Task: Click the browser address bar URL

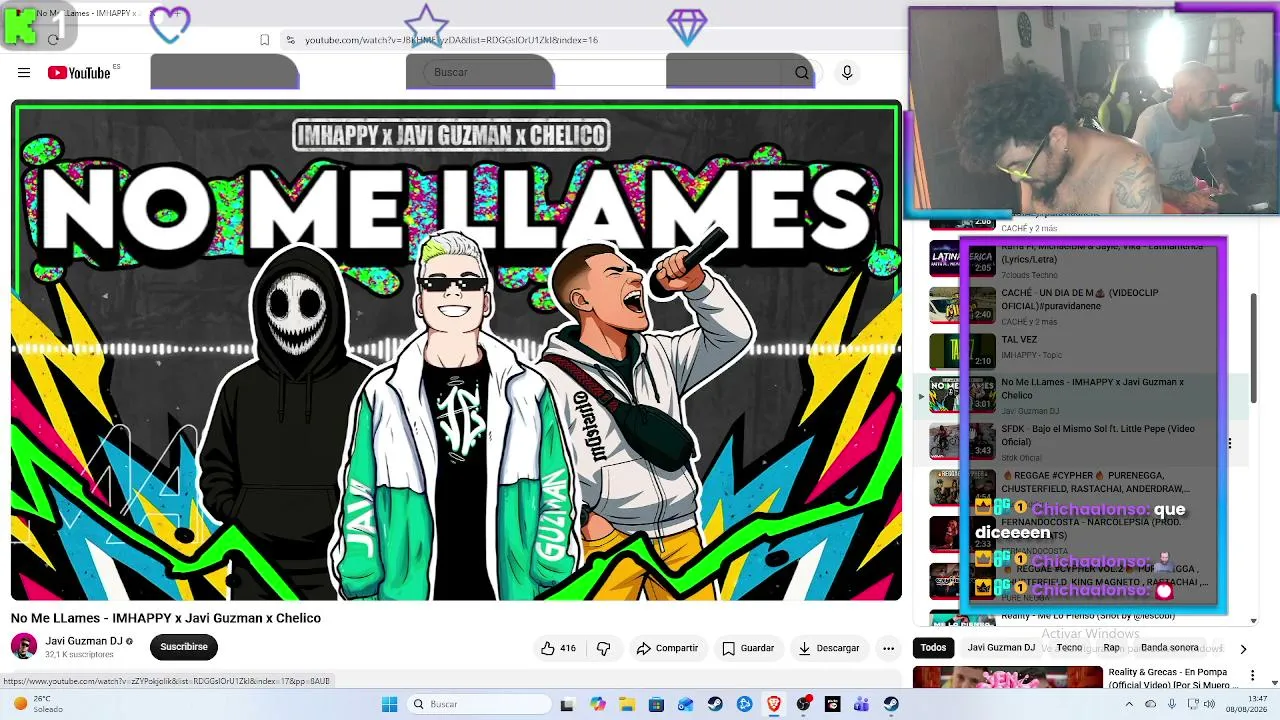Action: coord(451,40)
